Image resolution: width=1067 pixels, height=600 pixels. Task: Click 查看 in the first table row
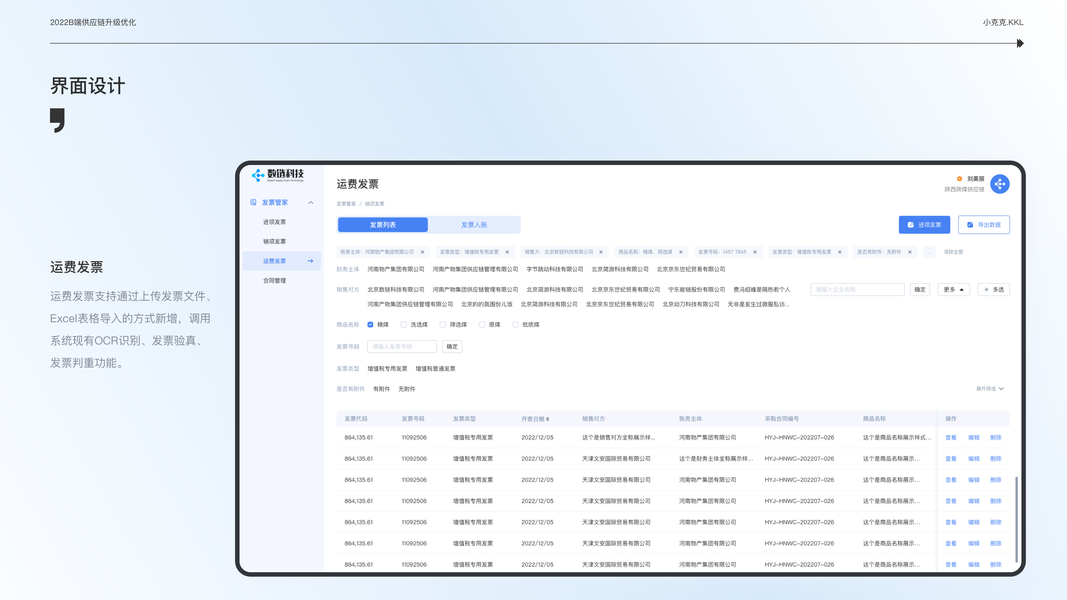[x=951, y=438]
